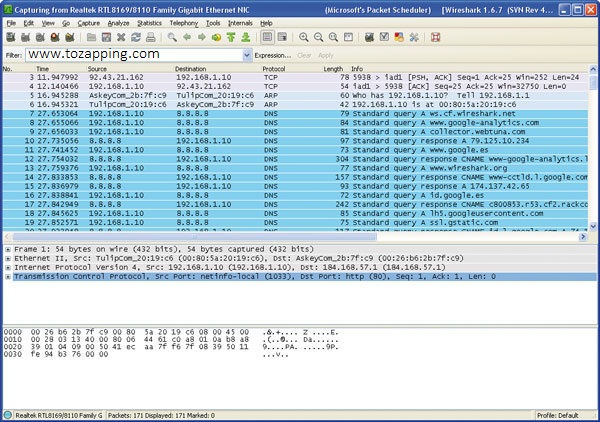Expand Internet Protocol Version 4 details
600x422 pixels.
coord(8,268)
